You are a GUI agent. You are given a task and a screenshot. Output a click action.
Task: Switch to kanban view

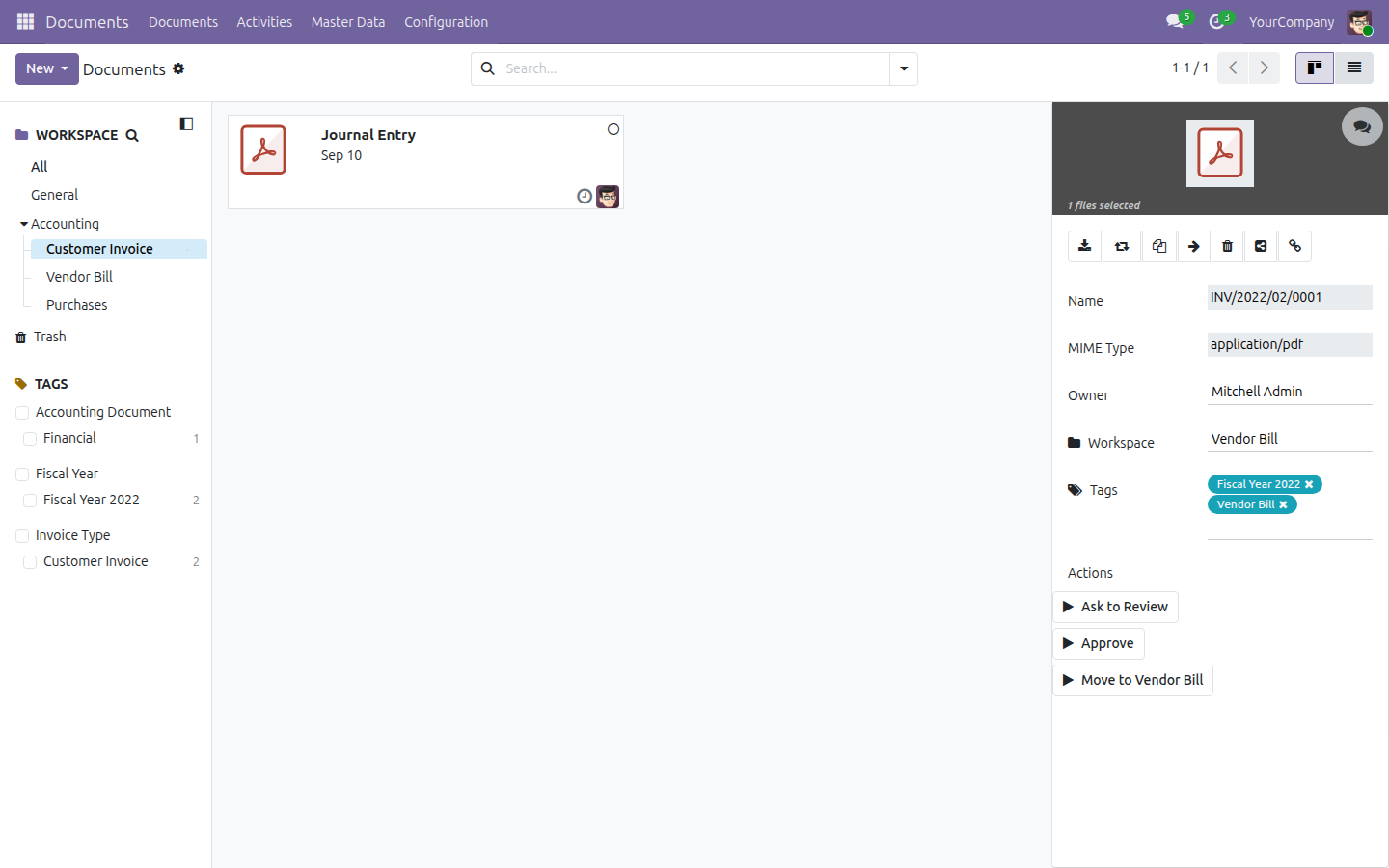pos(1315,68)
